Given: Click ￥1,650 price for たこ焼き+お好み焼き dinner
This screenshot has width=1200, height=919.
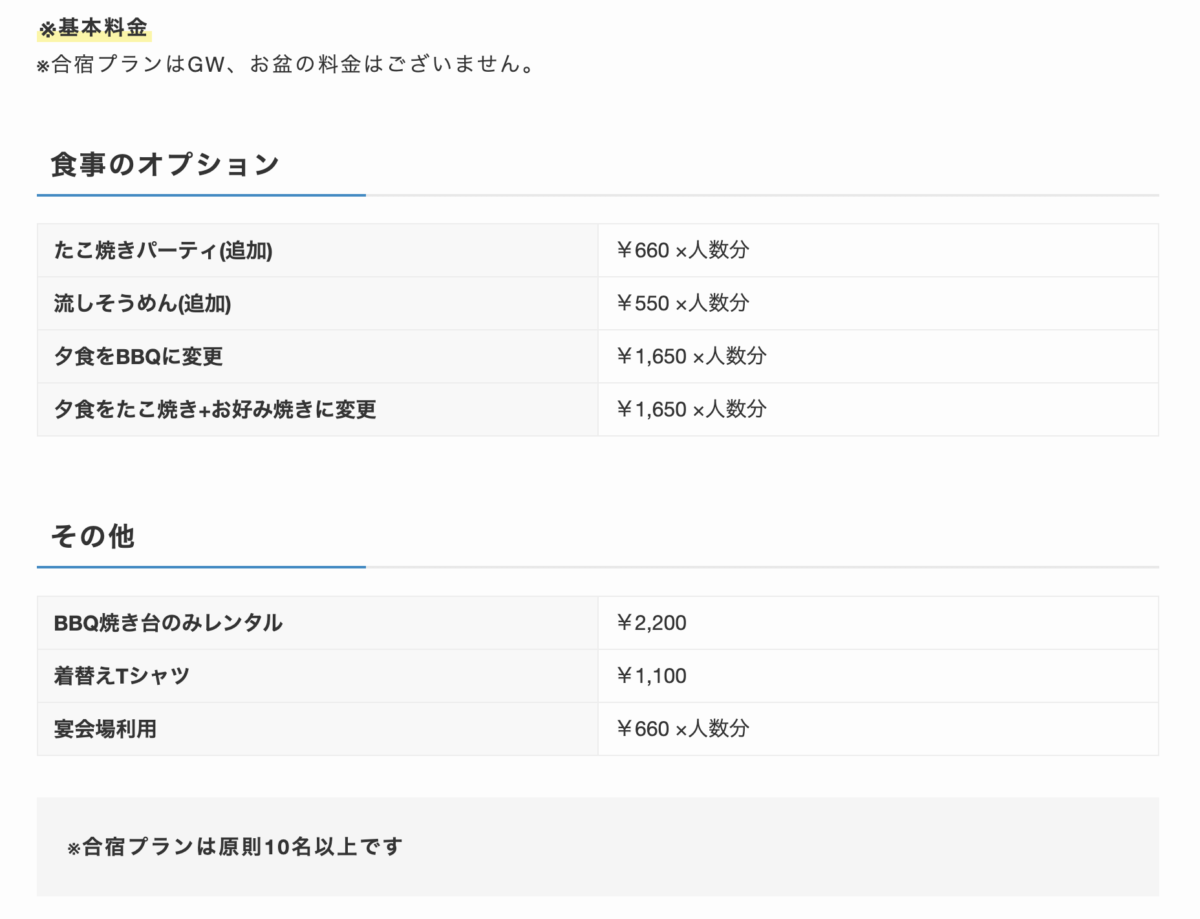Looking at the screenshot, I should tap(691, 410).
